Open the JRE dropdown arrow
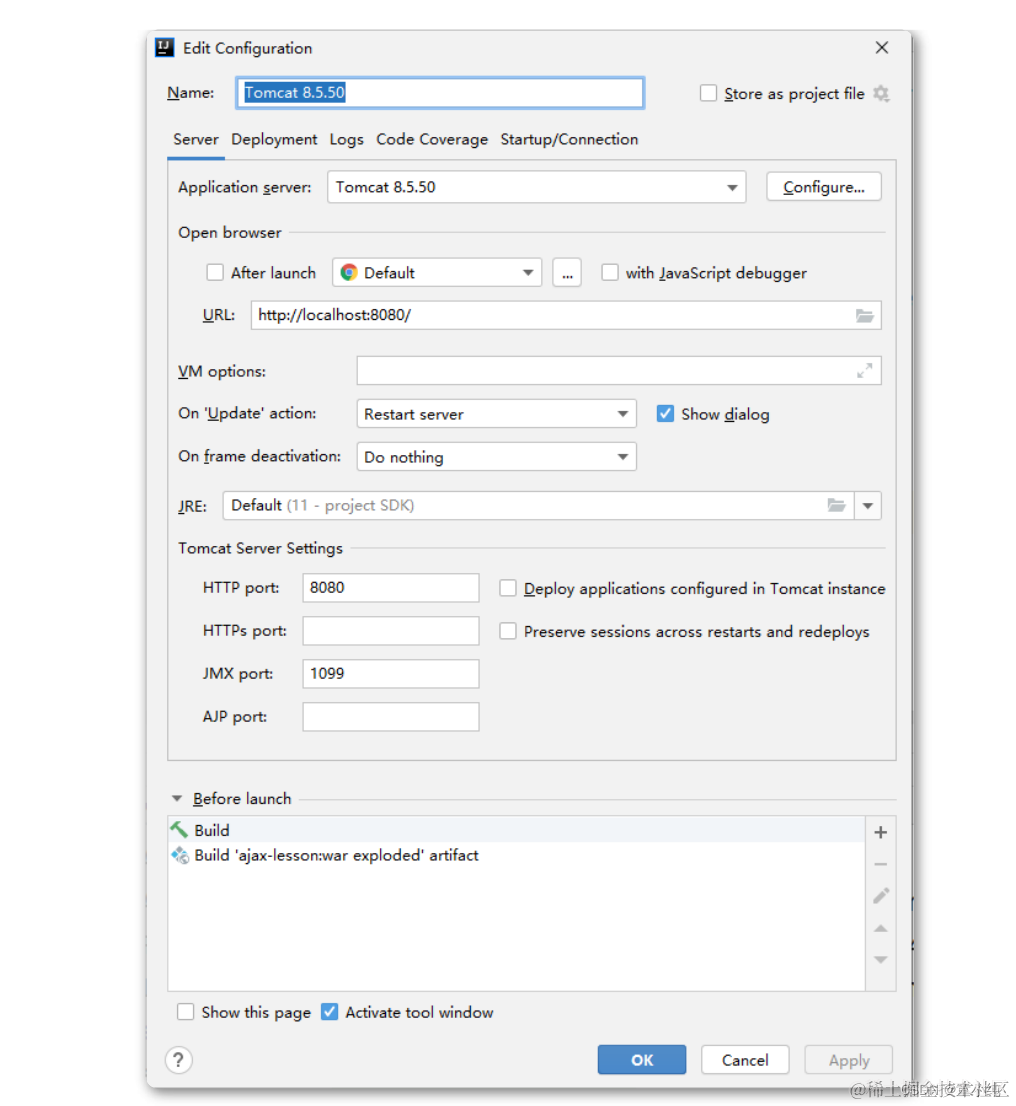 (x=868, y=505)
